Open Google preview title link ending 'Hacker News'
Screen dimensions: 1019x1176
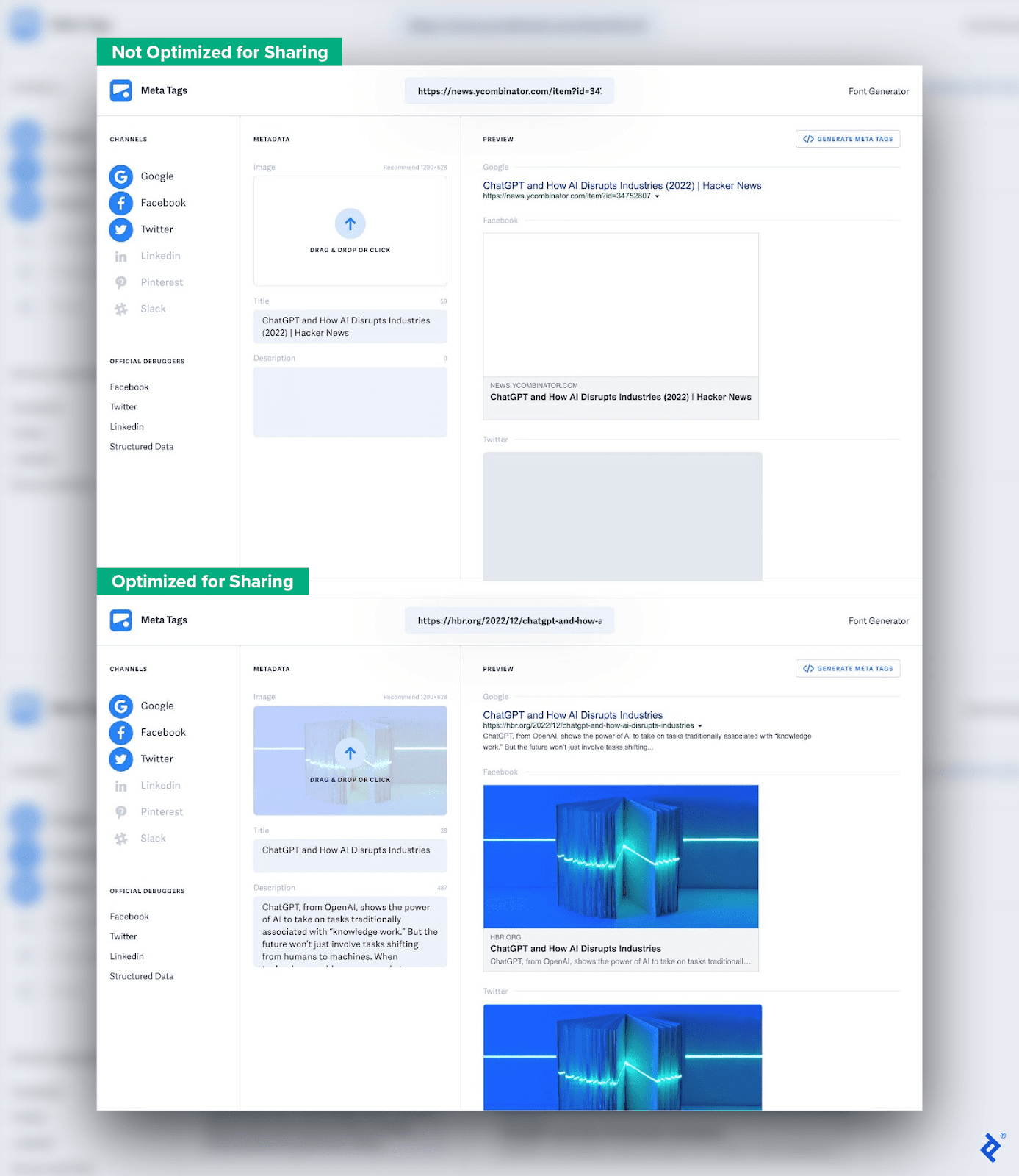pos(622,185)
